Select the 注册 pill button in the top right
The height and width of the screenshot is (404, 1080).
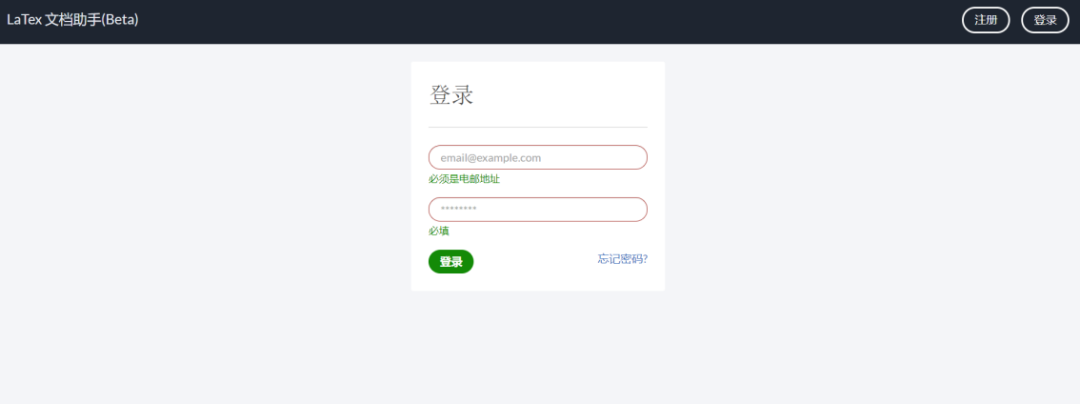point(986,20)
